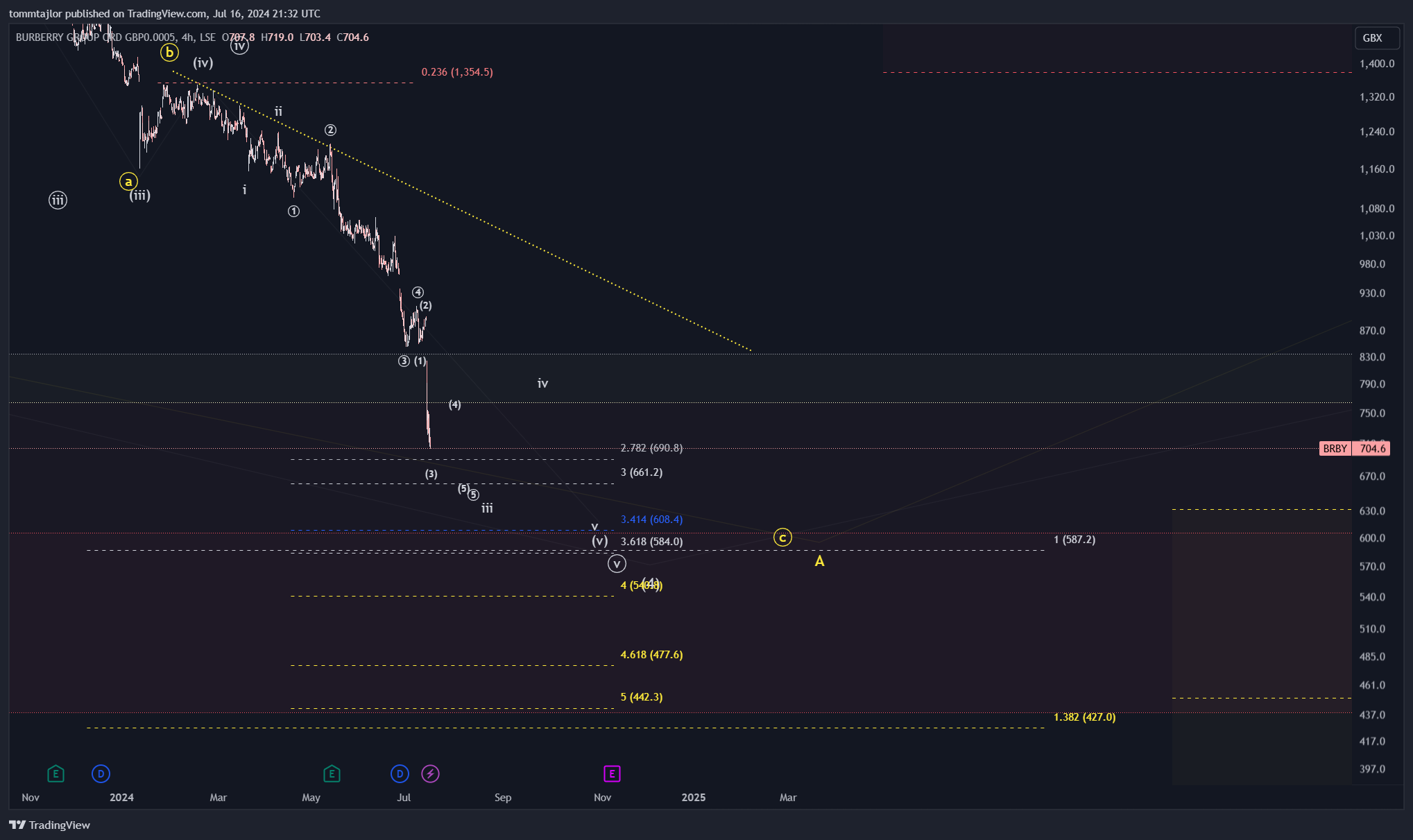Click the 704.6 current price label
1413x840 pixels.
coord(1372,449)
